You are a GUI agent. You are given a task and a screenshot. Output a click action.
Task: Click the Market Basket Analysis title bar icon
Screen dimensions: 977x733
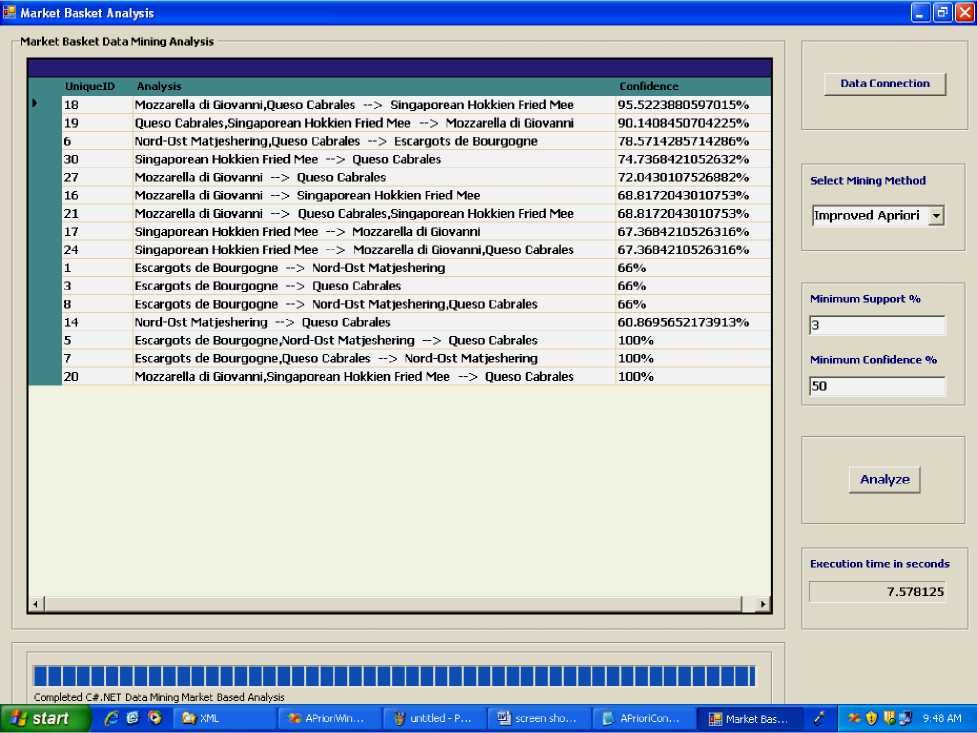(10, 13)
